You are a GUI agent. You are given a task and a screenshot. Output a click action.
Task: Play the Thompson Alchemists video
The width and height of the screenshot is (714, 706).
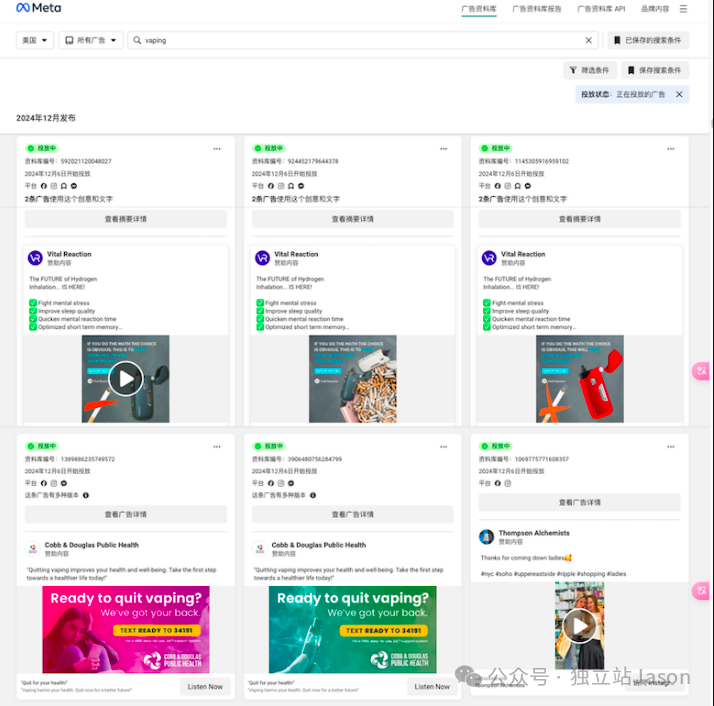pos(579,625)
